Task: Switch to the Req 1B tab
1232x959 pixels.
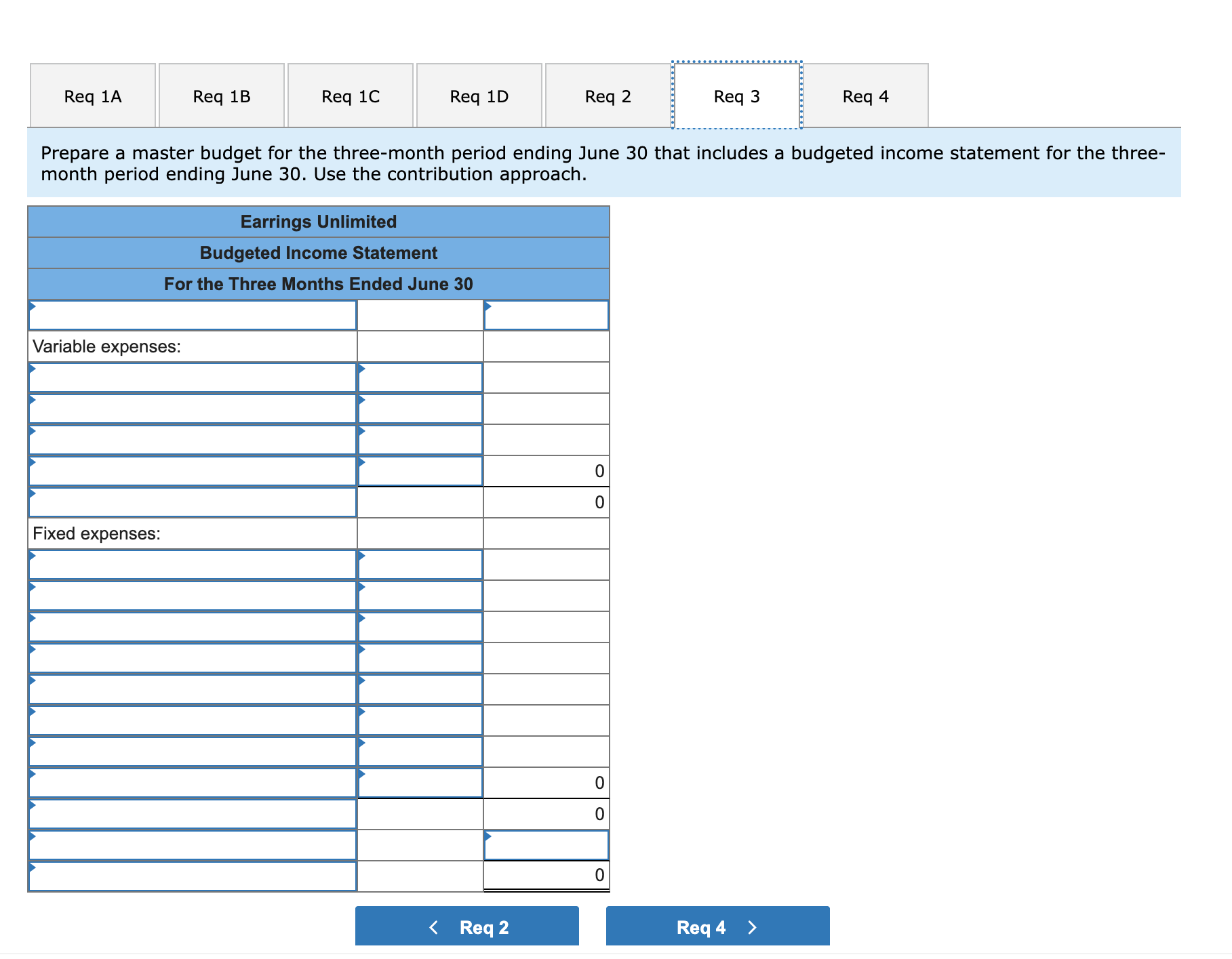Action: pyautogui.click(x=221, y=96)
